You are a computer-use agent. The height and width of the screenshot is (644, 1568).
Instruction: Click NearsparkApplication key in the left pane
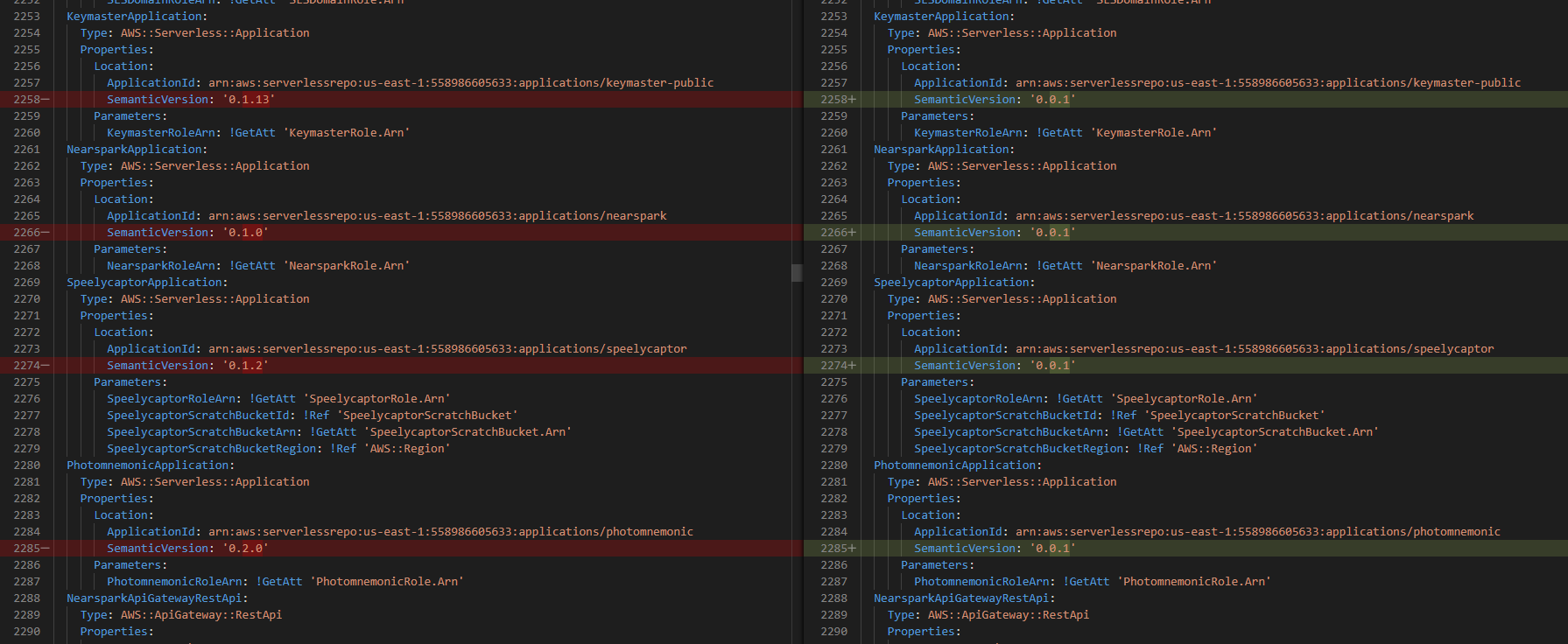(134, 150)
